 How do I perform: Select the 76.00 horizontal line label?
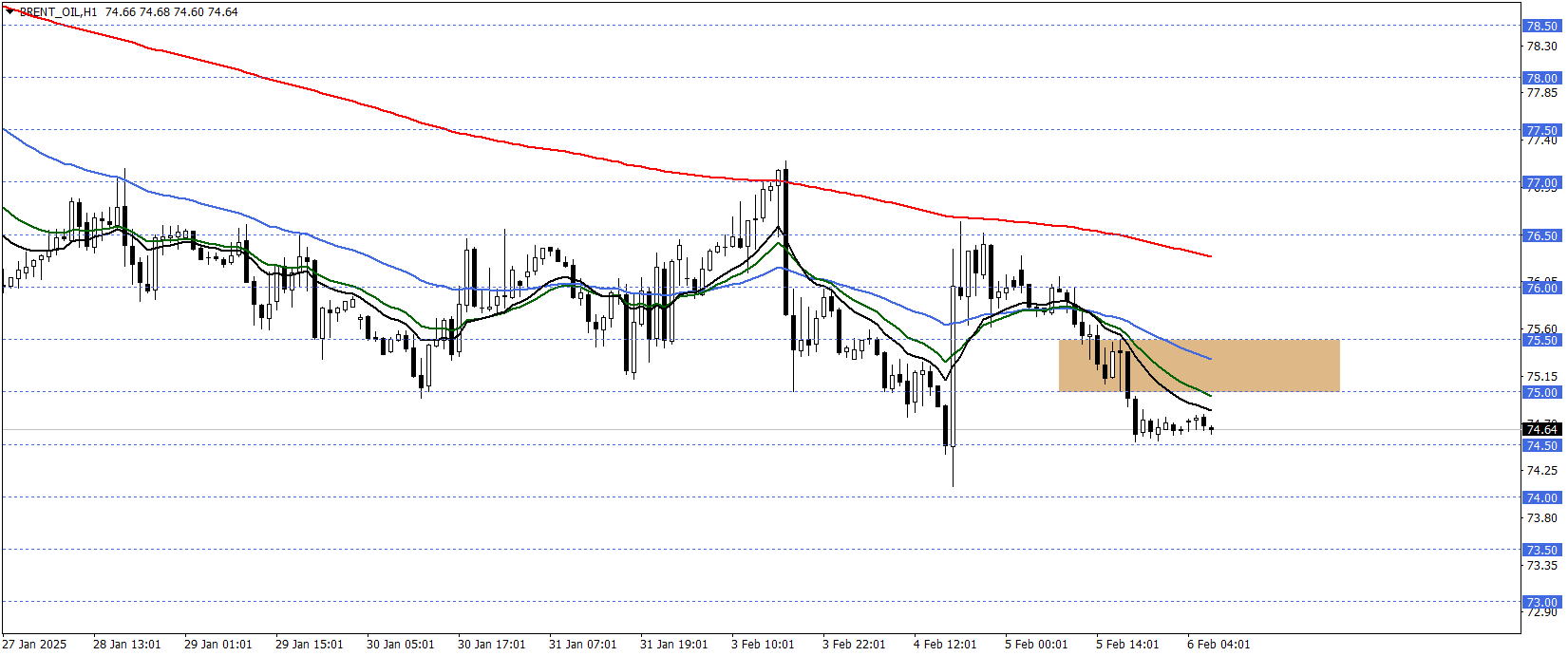[1541, 288]
